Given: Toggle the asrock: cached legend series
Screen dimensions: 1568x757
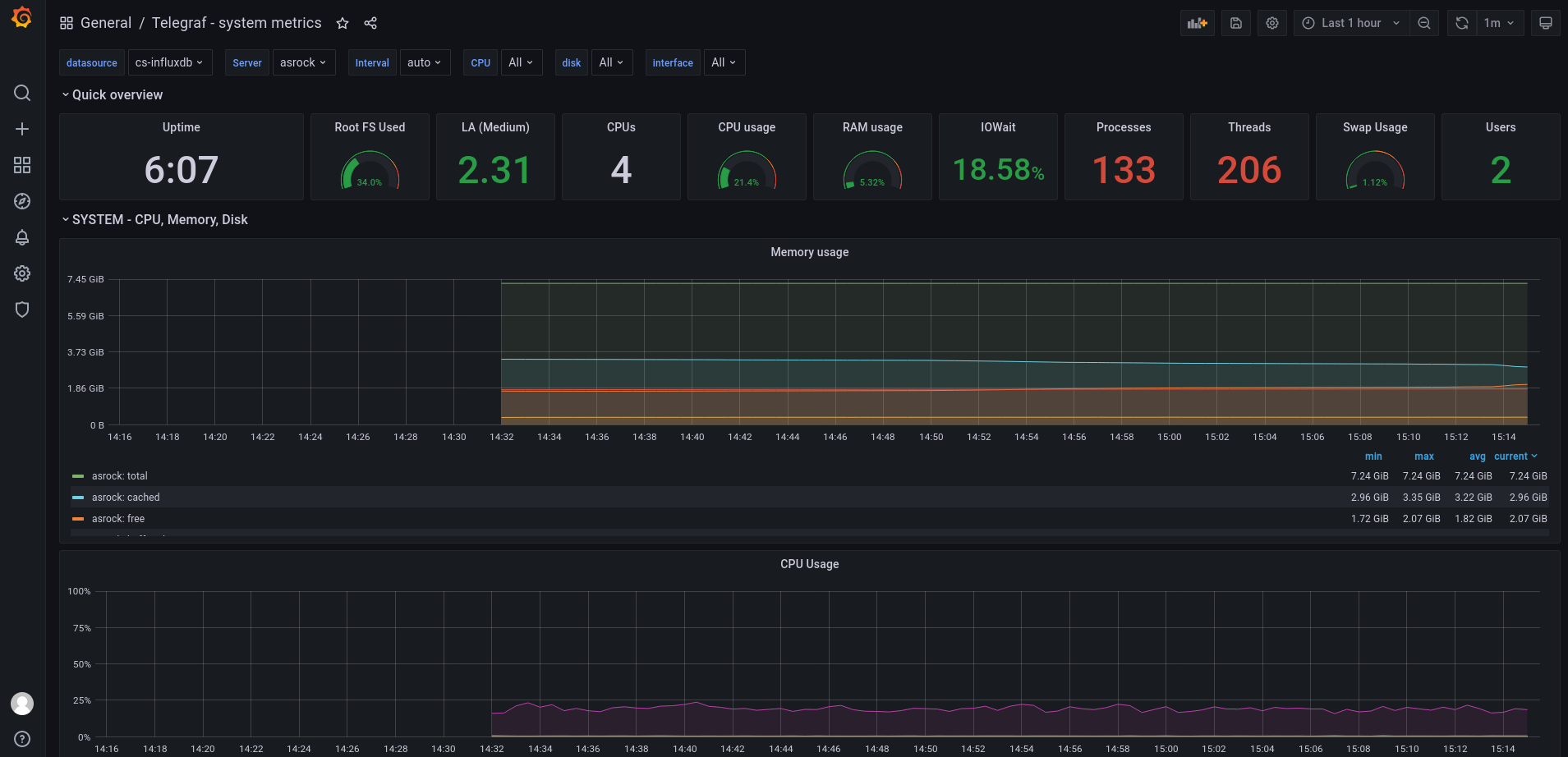Looking at the screenshot, I should point(126,498).
